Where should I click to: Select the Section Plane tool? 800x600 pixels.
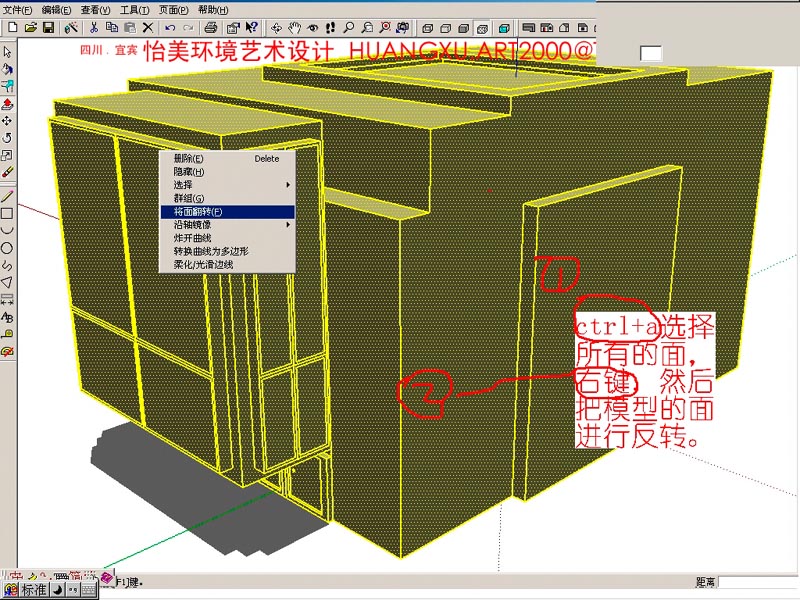click(x=7, y=352)
